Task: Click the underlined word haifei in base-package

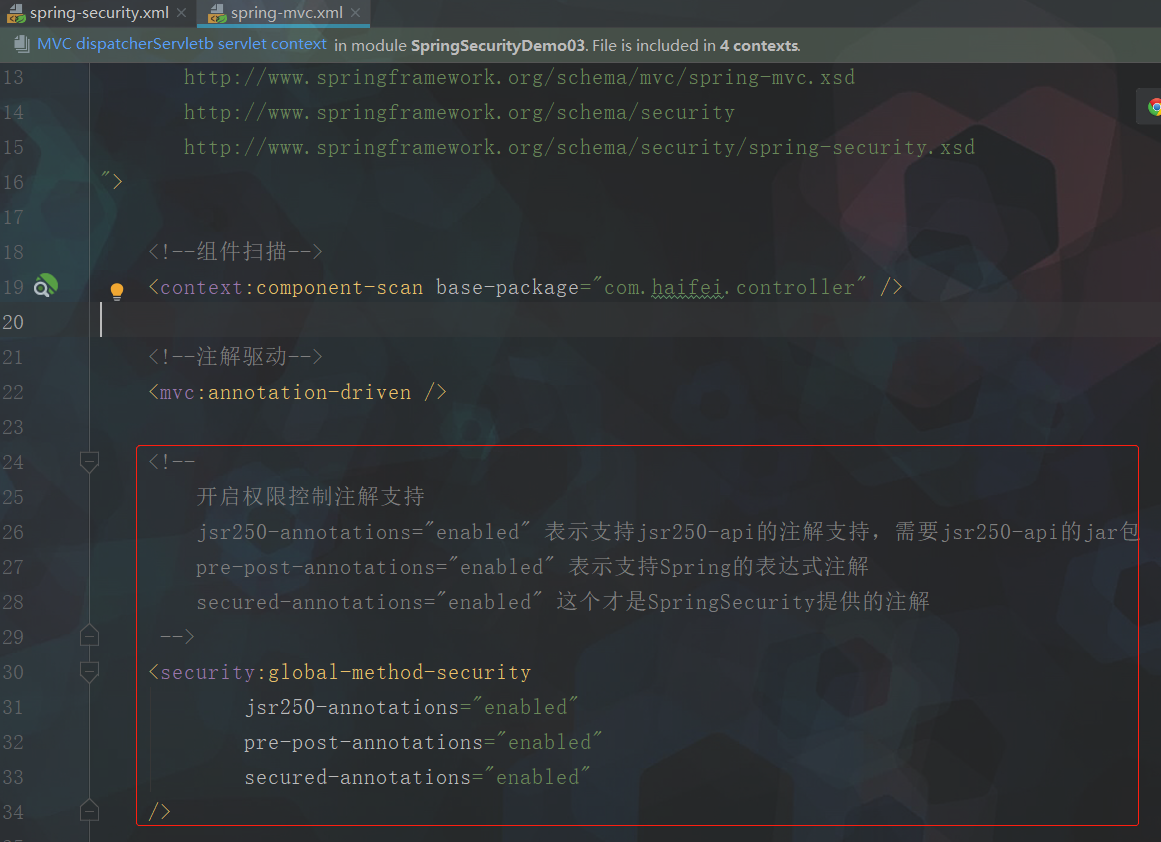Action: point(687,287)
